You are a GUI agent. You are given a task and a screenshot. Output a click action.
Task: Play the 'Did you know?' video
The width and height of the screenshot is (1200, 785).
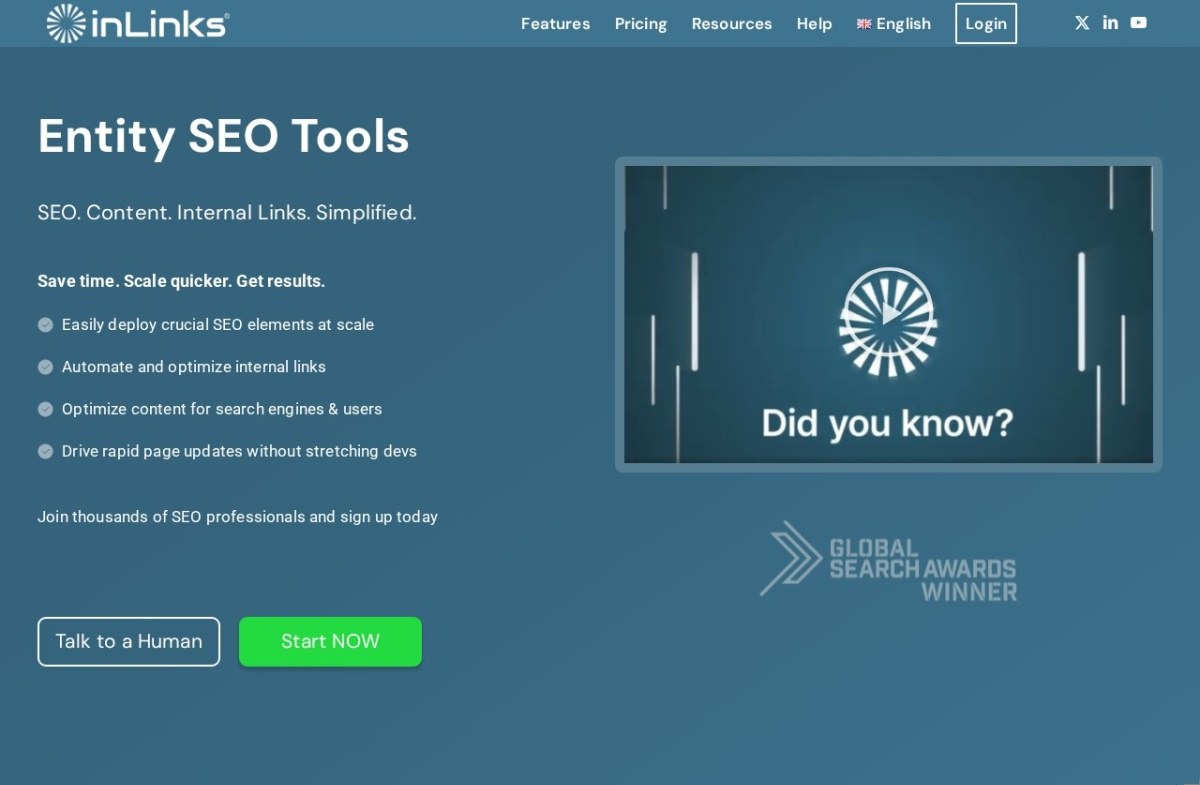(887, 315)
